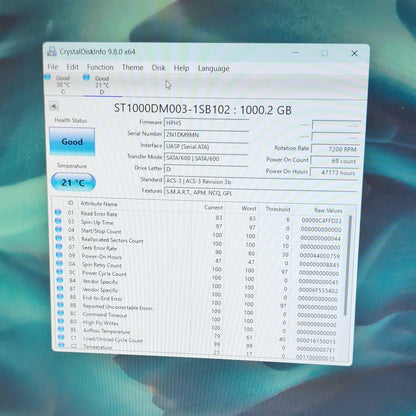Image resolution: width=416 pixels, height=416 pixels.
Task: Click the Threshold column header
Action: [x=278, y=209]
